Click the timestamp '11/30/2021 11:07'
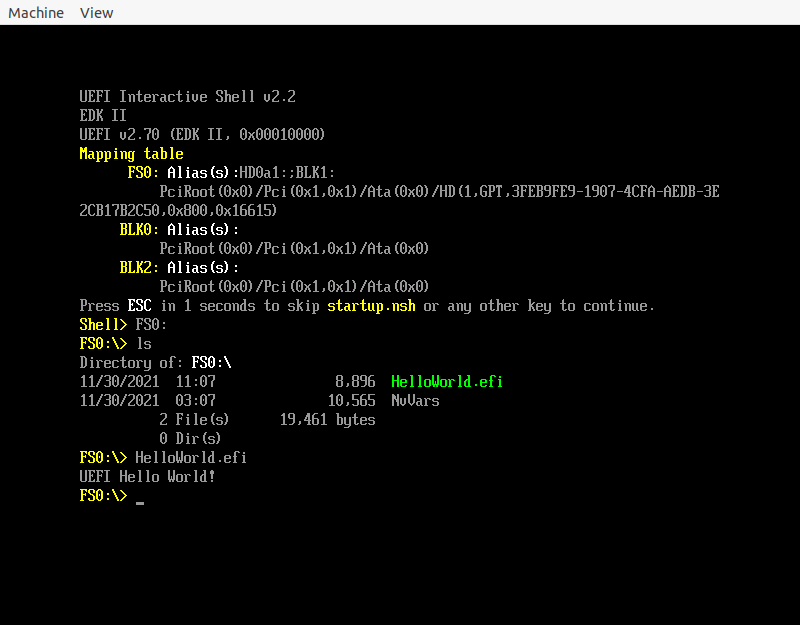The width and height of the screenshot is (800, 625). coord(147,382)
